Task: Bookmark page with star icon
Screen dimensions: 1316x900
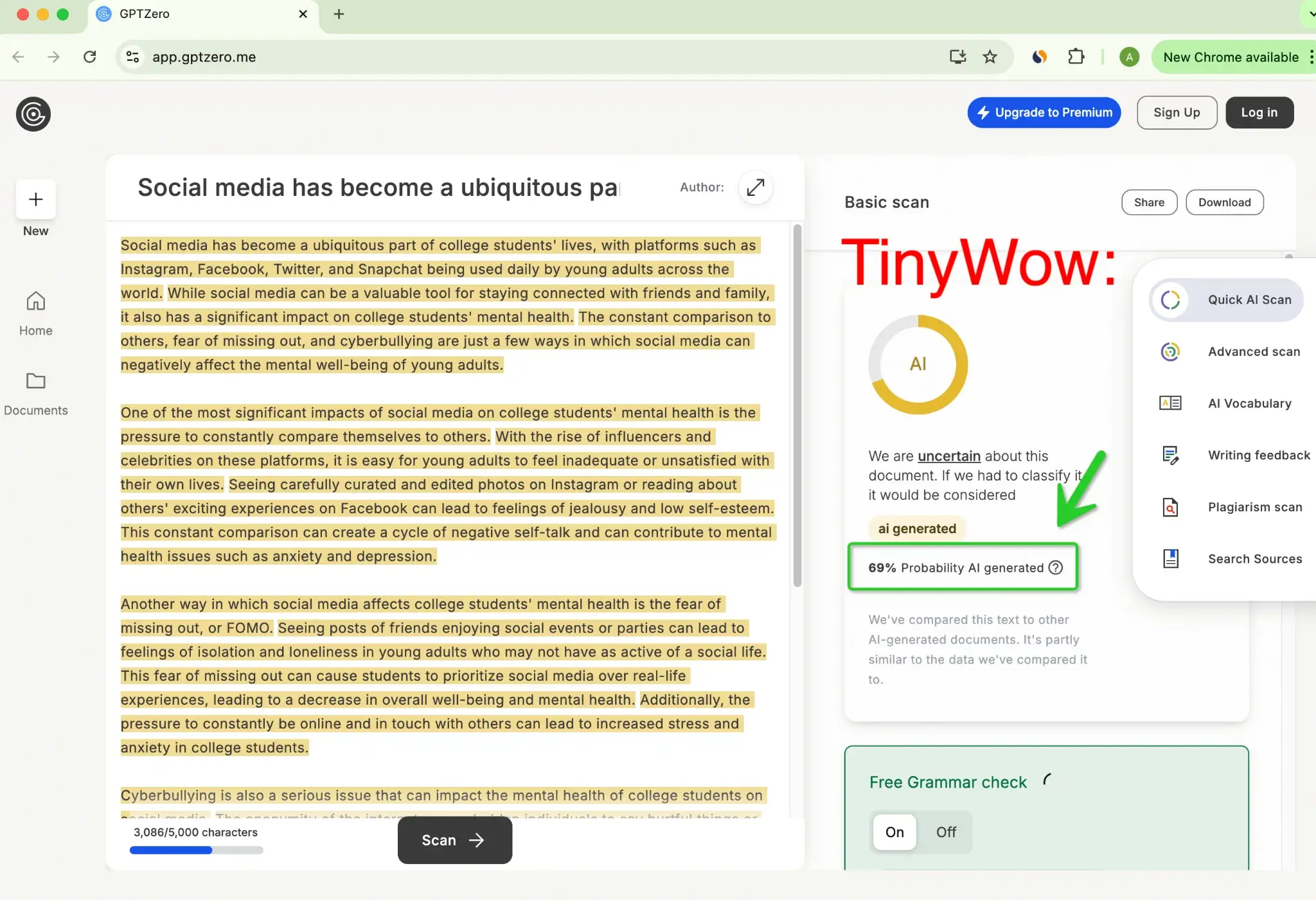Action: [x=990, y=57]
